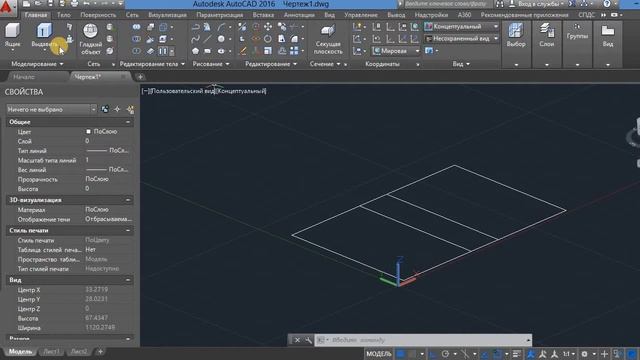Activate the Rotate tool in Editing panel

268,39
